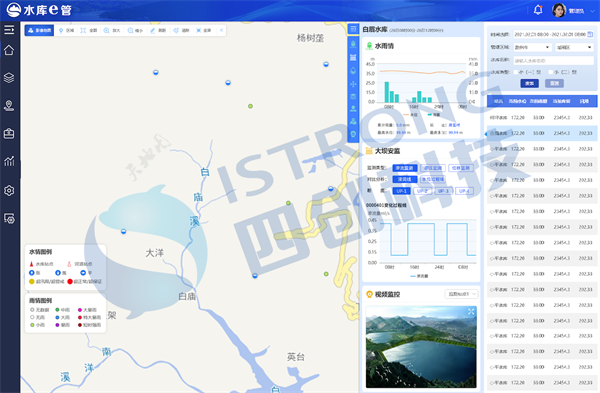Click the dark blue search button
The width and height of the screenshot is (600, 393).
pos(530,83)
